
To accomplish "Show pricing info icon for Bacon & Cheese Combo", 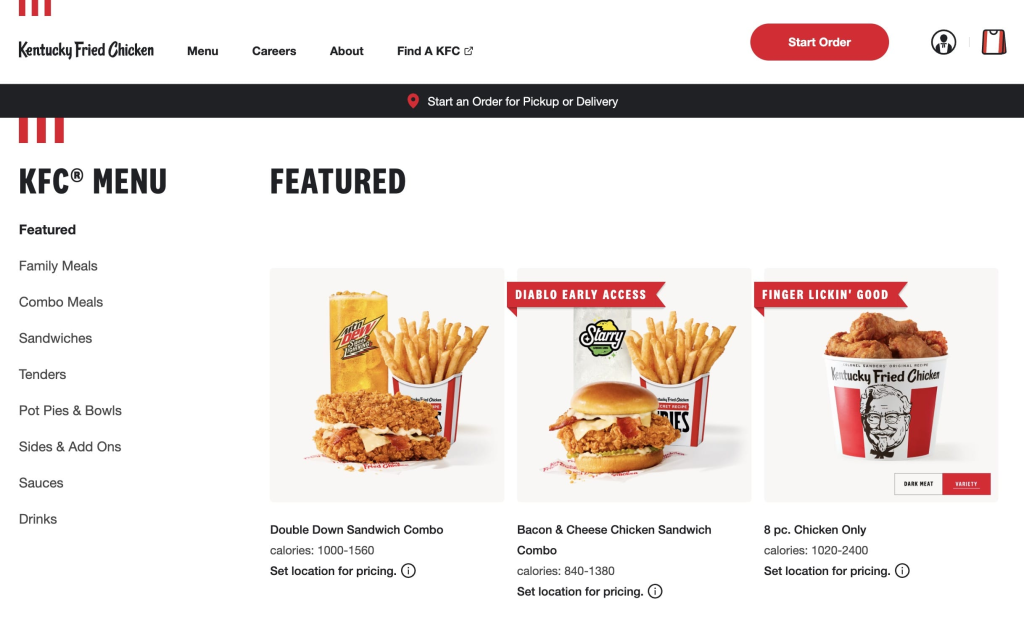I will click(x=655, y=591).
